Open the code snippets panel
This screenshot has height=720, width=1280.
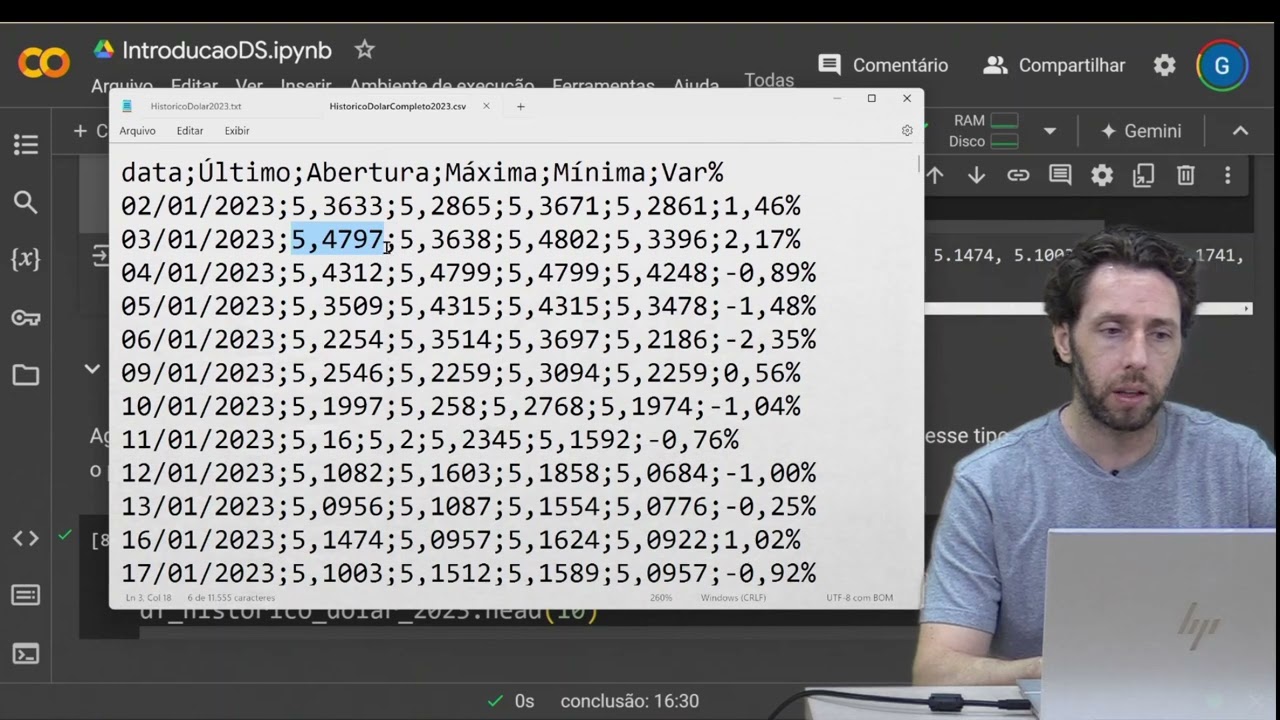[x=26, y=538]
